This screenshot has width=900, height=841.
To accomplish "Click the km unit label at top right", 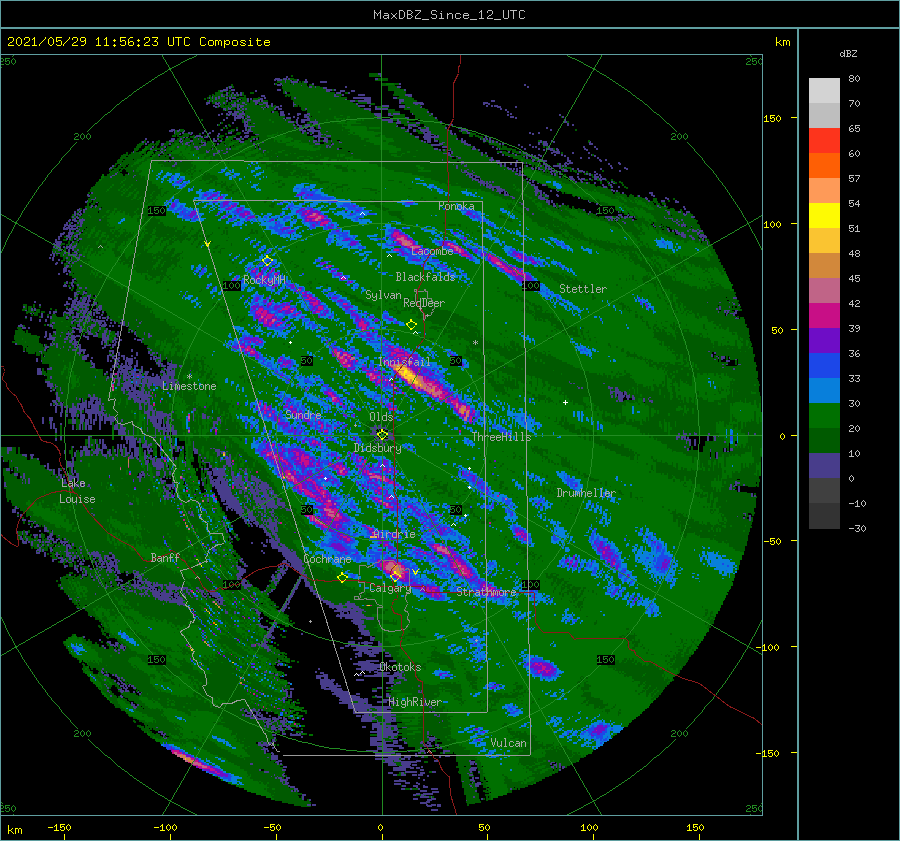I will coord(783,42).
